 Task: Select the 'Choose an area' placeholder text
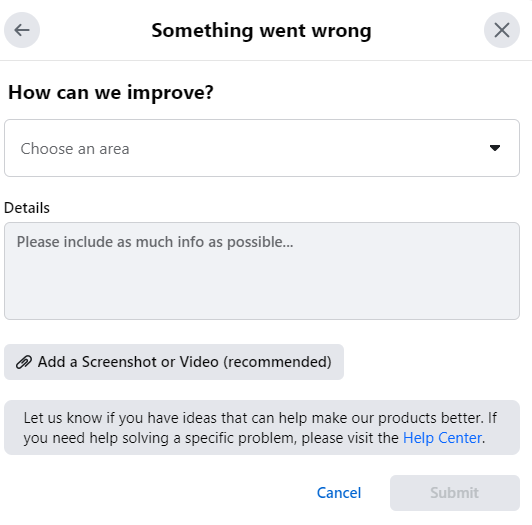click(75, 149)
